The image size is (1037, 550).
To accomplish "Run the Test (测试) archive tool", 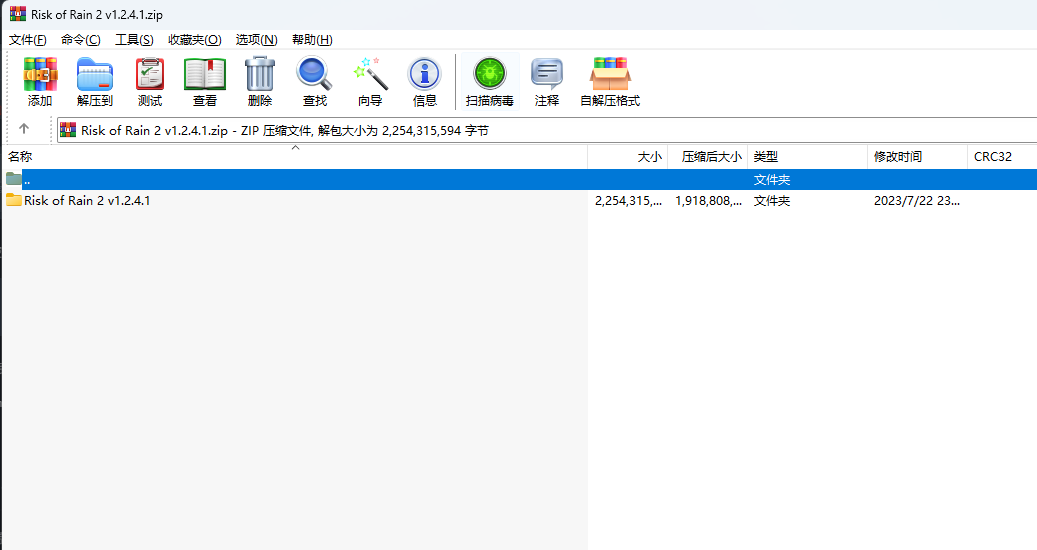I will coord(150,82).
